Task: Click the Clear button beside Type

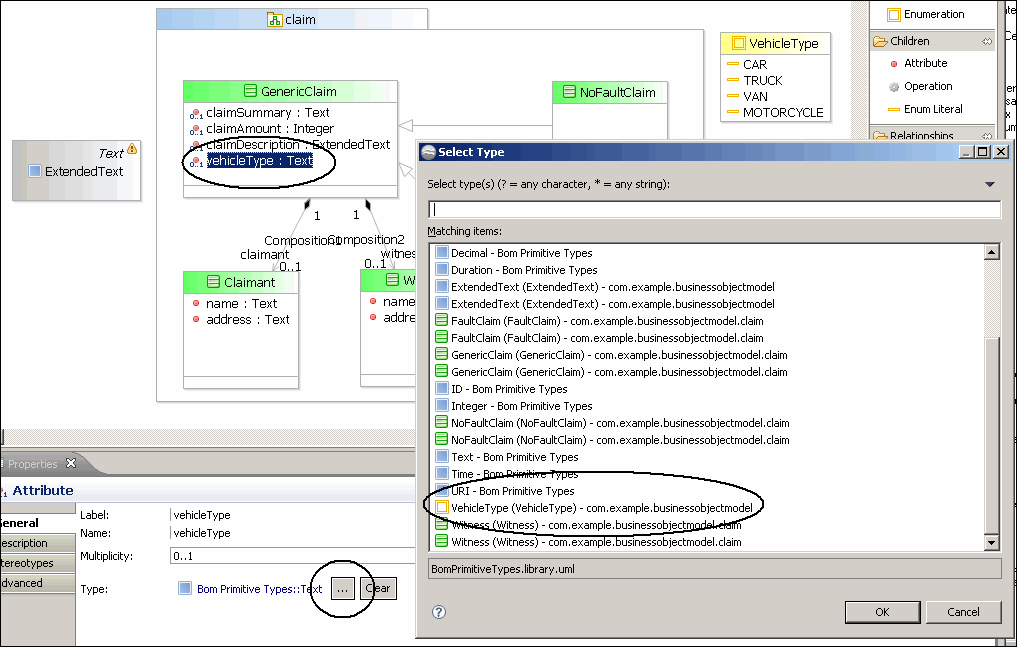Action: tap(378, 589)
